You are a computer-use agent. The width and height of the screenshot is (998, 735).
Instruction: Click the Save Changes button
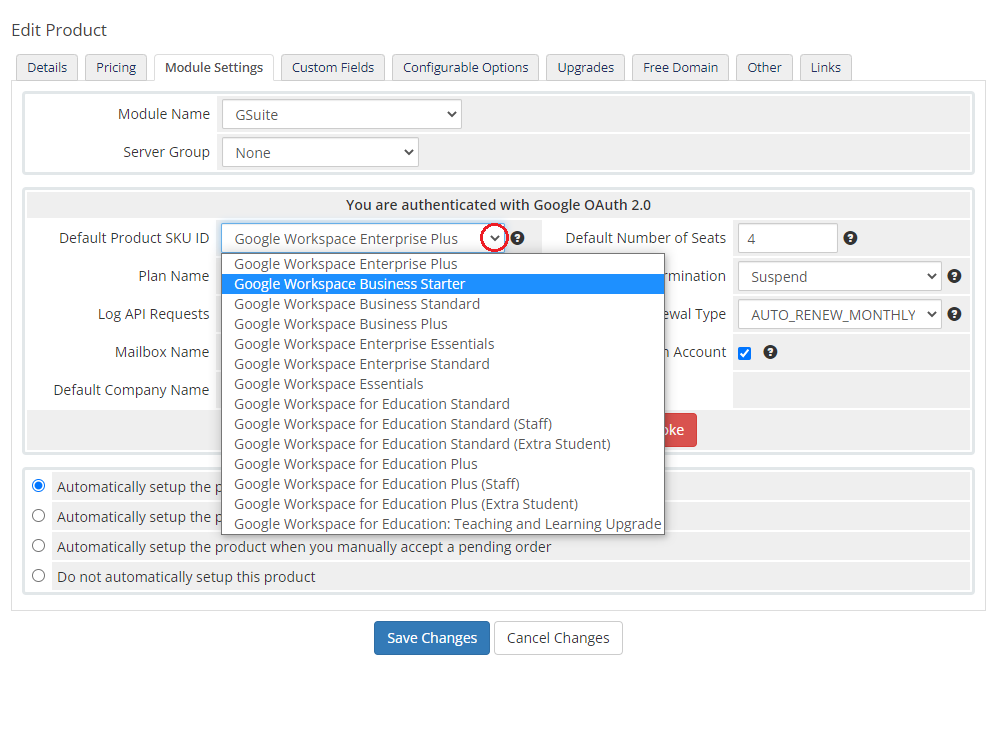click(432, 638)
